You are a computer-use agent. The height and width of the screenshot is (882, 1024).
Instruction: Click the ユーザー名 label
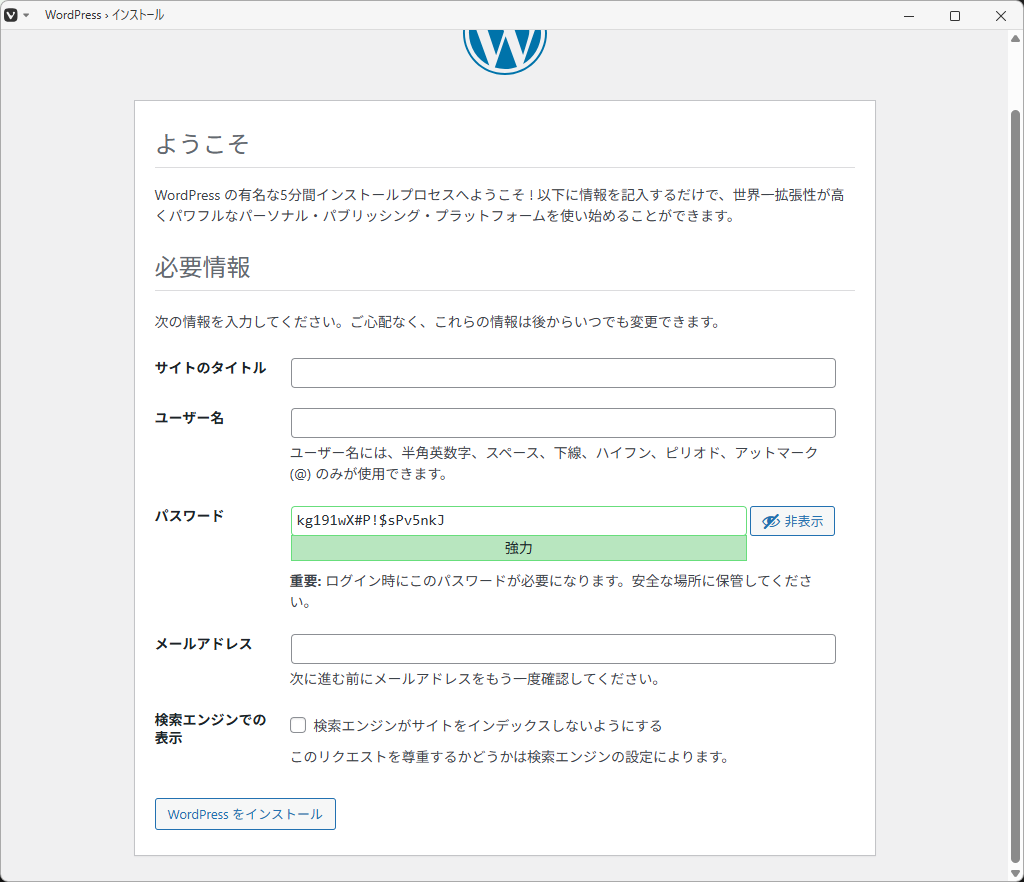[x=189, y=418]
